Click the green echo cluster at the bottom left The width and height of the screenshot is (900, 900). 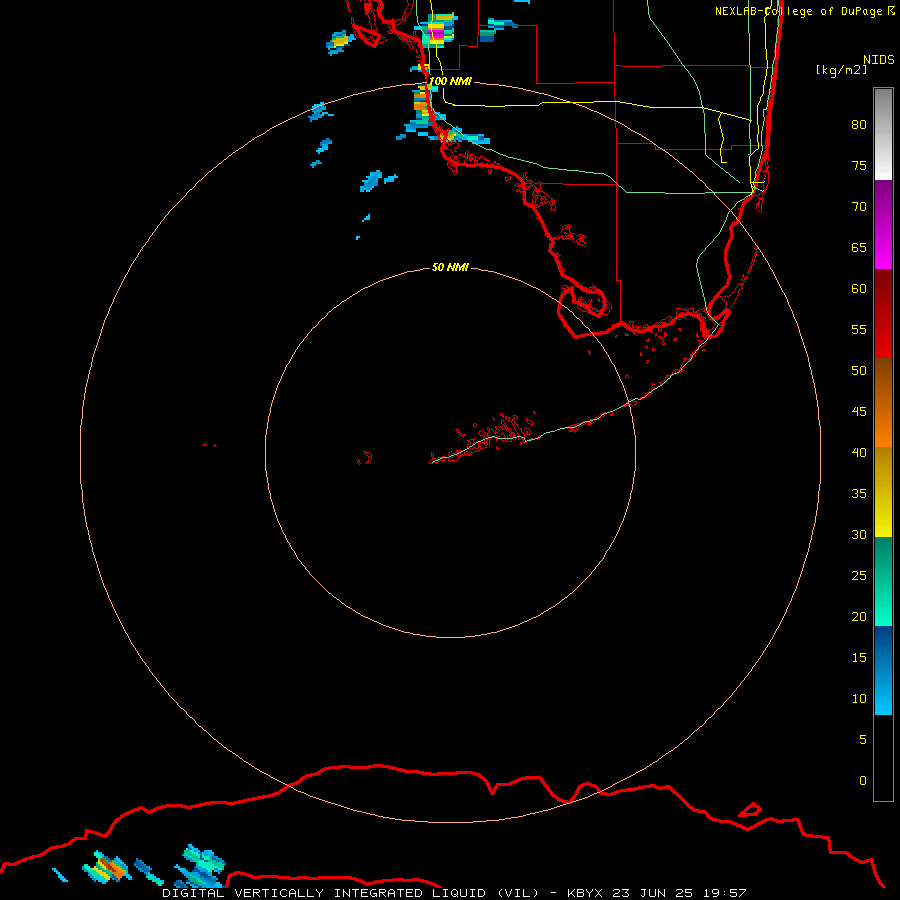click(201, 865)
